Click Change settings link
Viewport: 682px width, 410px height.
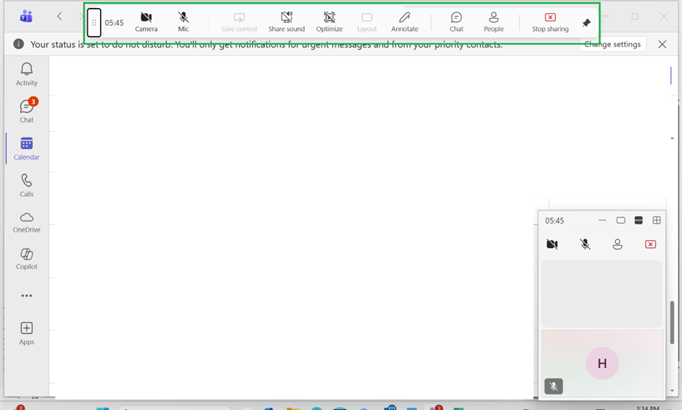click(x=612, y=44)
